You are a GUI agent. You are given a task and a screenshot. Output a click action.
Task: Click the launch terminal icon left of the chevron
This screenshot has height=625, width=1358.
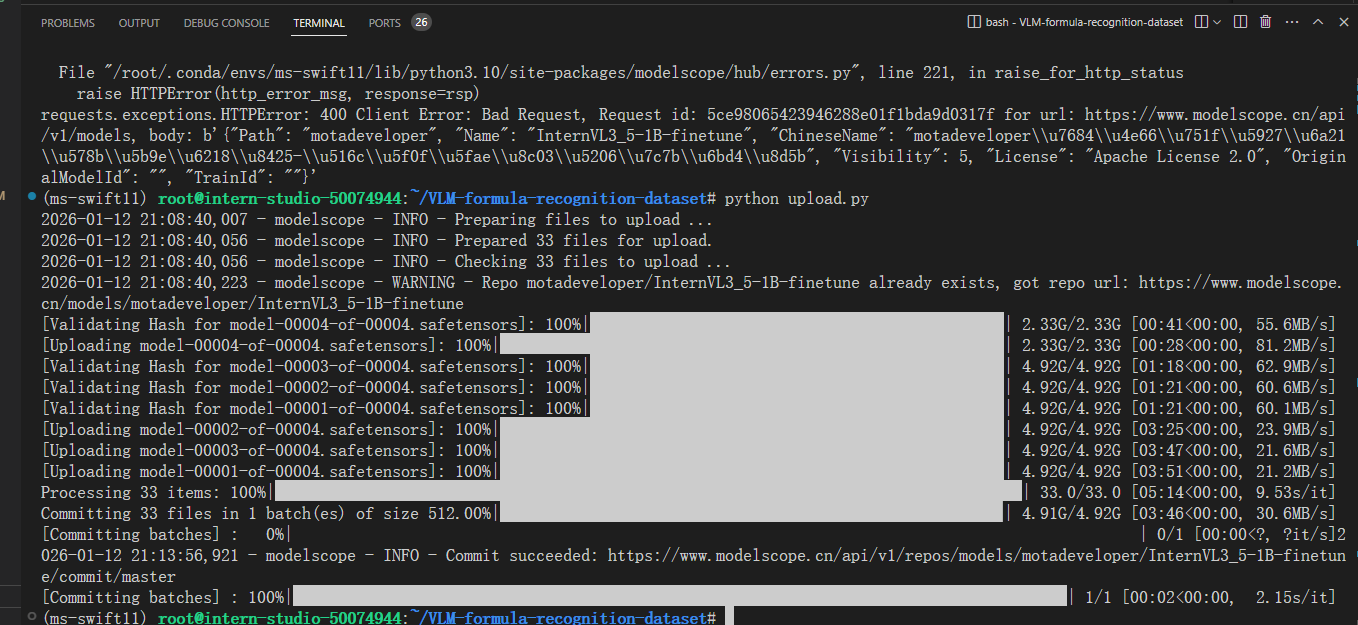click(1202, 22)
